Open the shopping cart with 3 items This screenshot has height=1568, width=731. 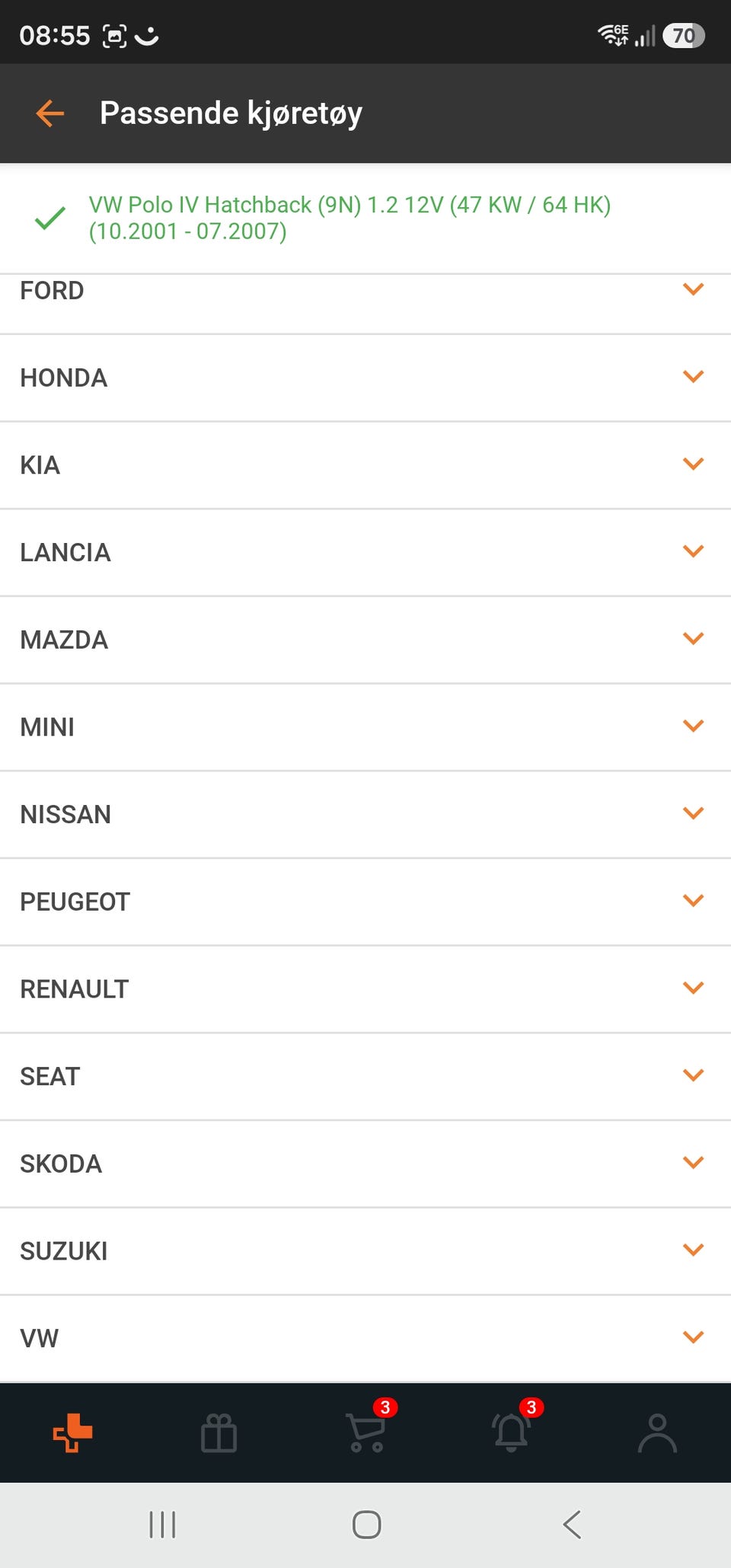(367, 1432)
